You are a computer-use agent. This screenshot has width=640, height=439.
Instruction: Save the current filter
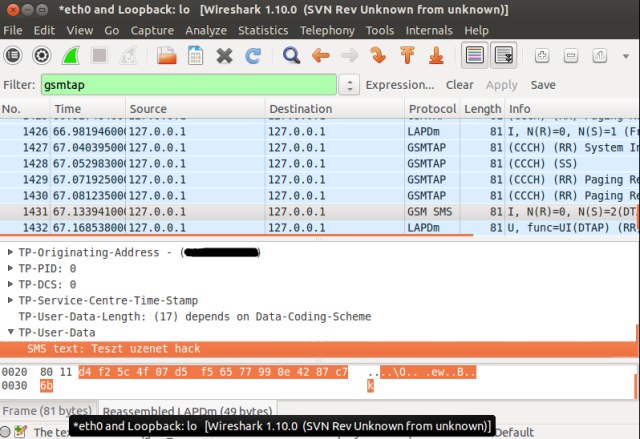pos(543,85)
